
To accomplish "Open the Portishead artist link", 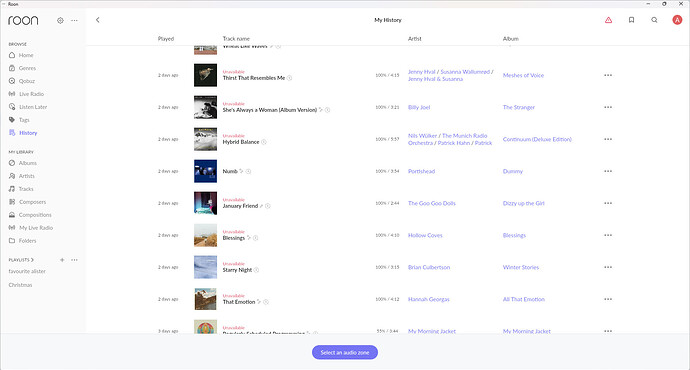I will [x=421, y=171].
